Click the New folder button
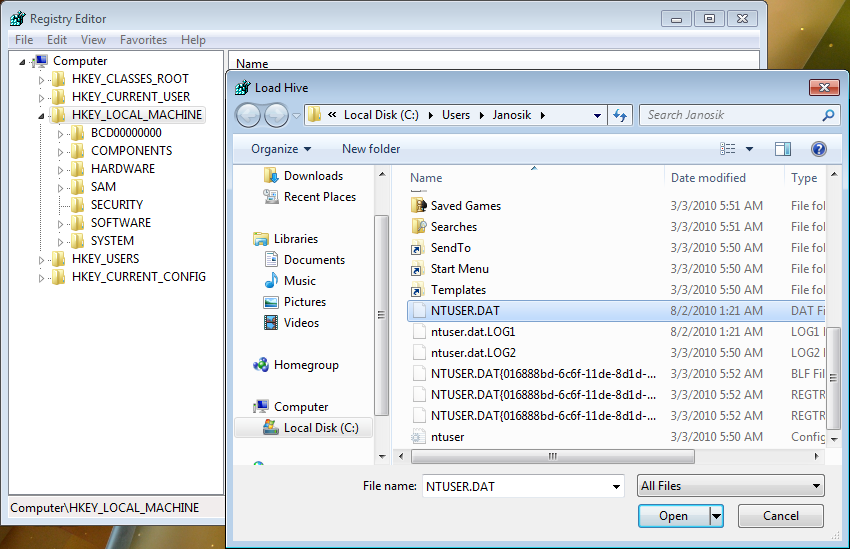The height and width of the screenshot is (549, 850). point(371,149)
